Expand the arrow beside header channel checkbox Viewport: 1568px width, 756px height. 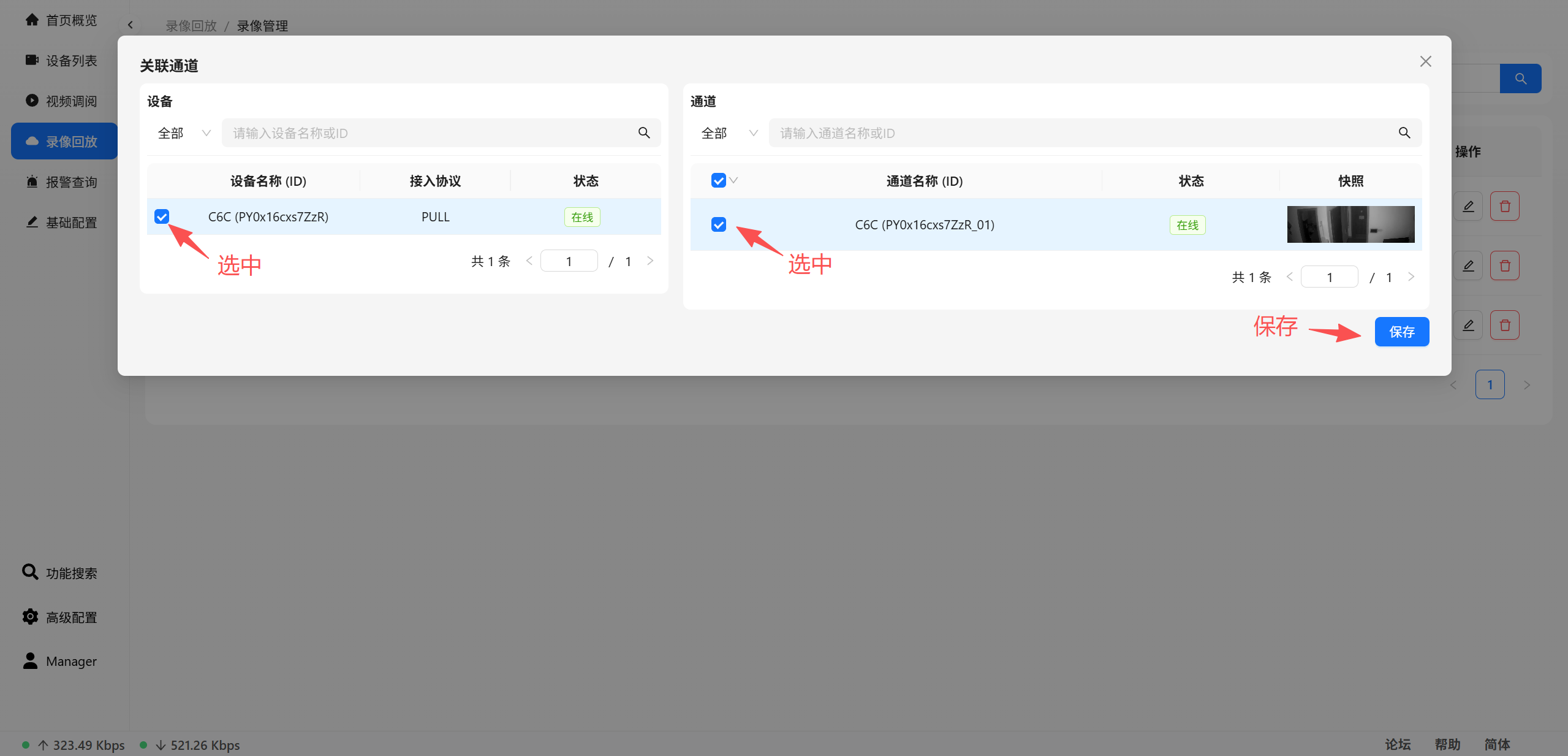click(x=733, y=180)
